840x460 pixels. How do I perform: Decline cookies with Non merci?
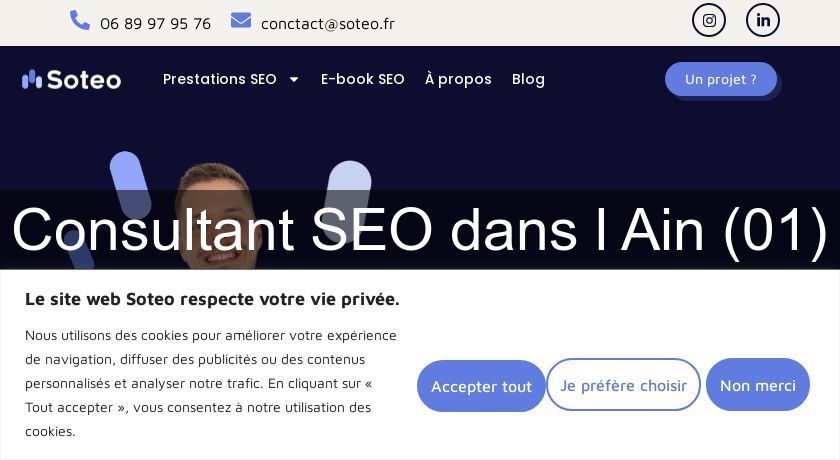758,385
